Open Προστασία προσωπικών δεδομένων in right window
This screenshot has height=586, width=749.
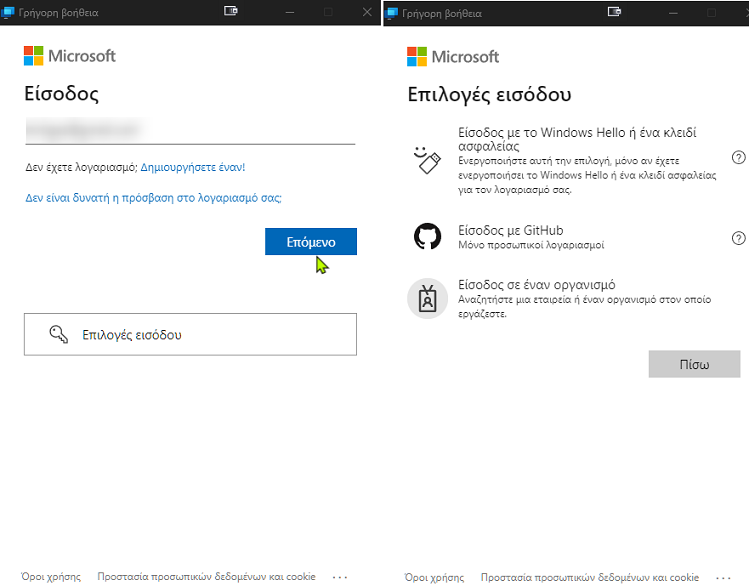pos(589,577)
